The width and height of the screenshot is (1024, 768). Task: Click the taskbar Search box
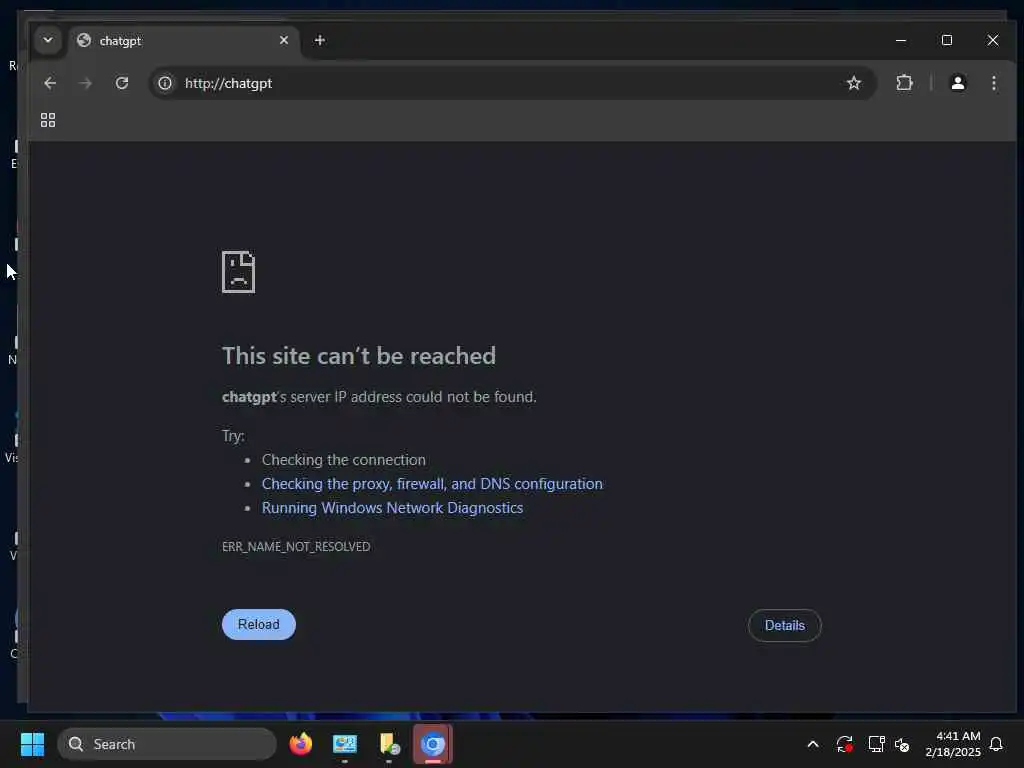pyautogui.click(x=167, y=744)
